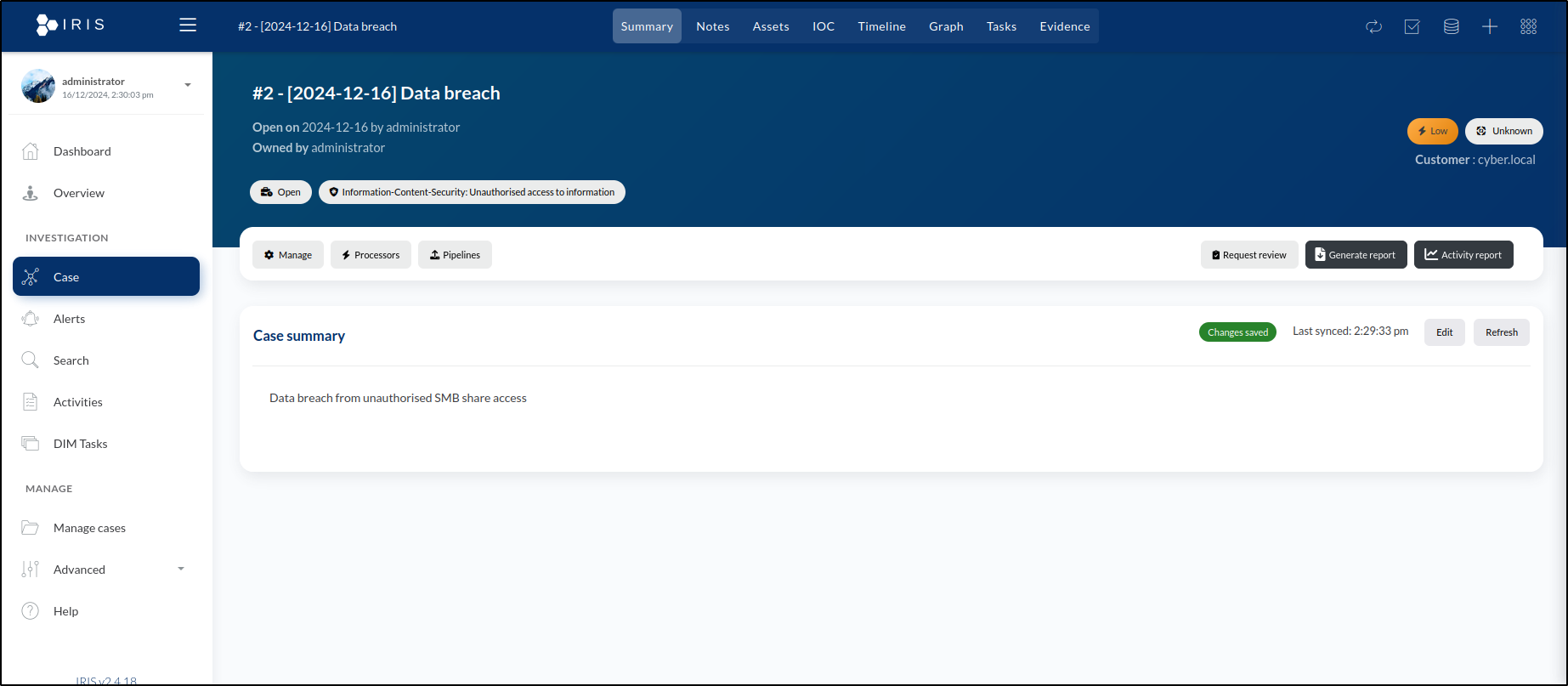
Task: Click the DIM Tasks stacked windows icon
Action: 31,444
